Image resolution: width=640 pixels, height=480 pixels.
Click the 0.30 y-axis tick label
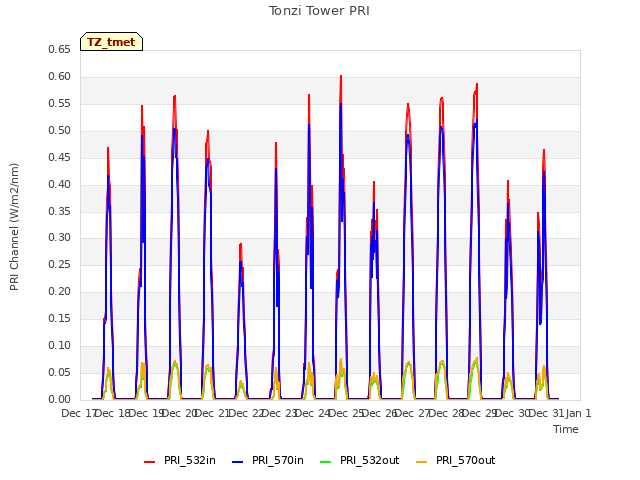click(60, 238)
